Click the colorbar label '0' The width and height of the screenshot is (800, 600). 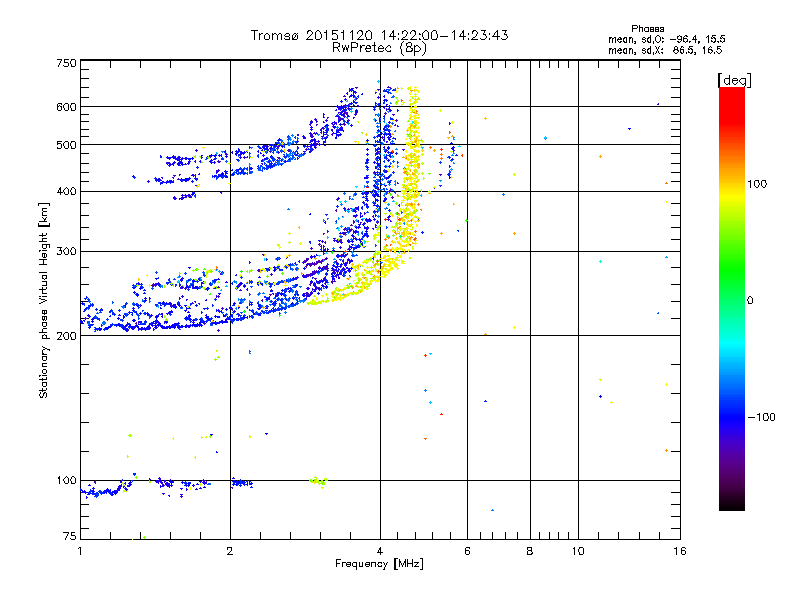[750, 301]
